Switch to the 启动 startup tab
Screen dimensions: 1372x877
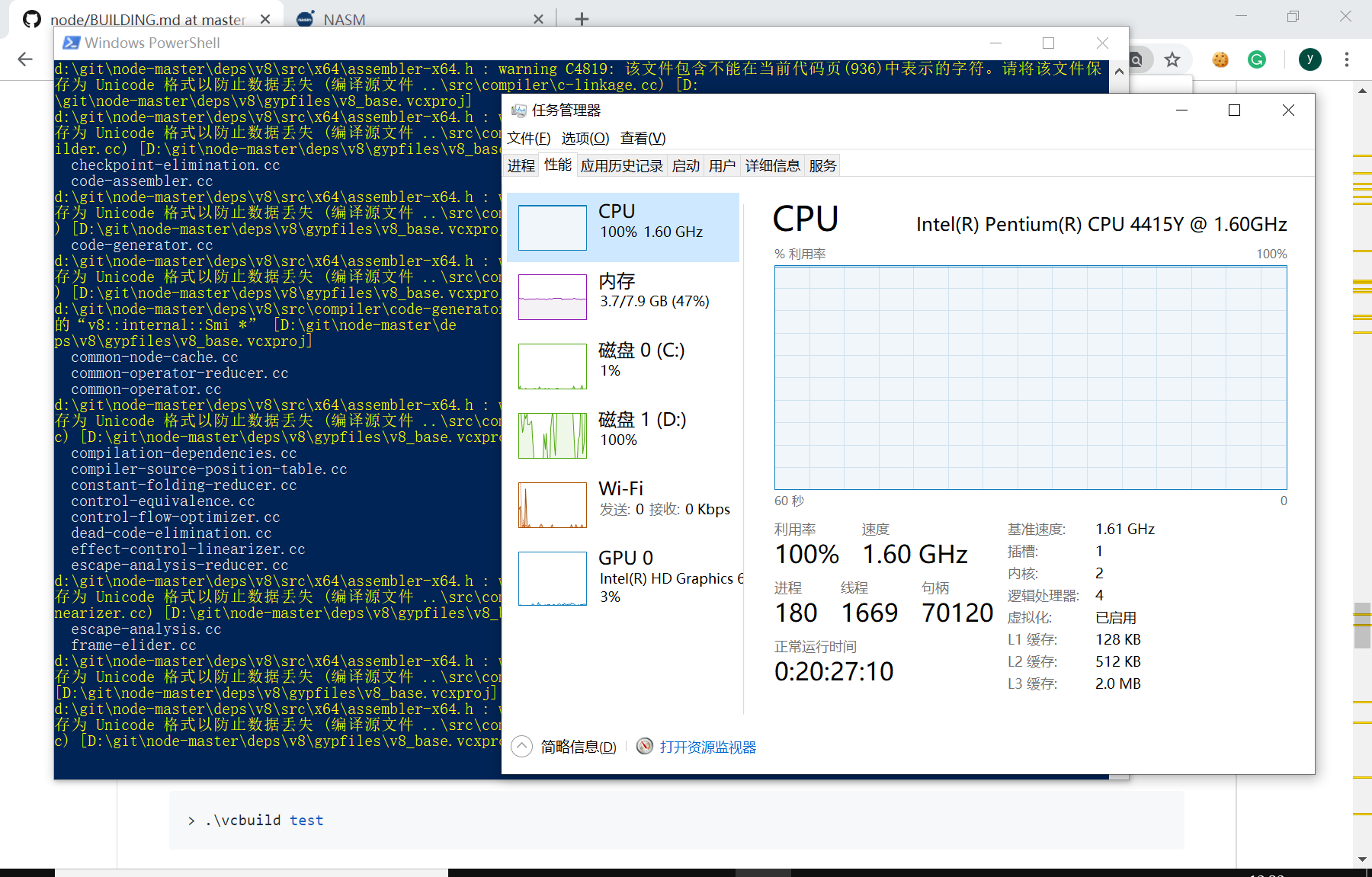(686, 166)
